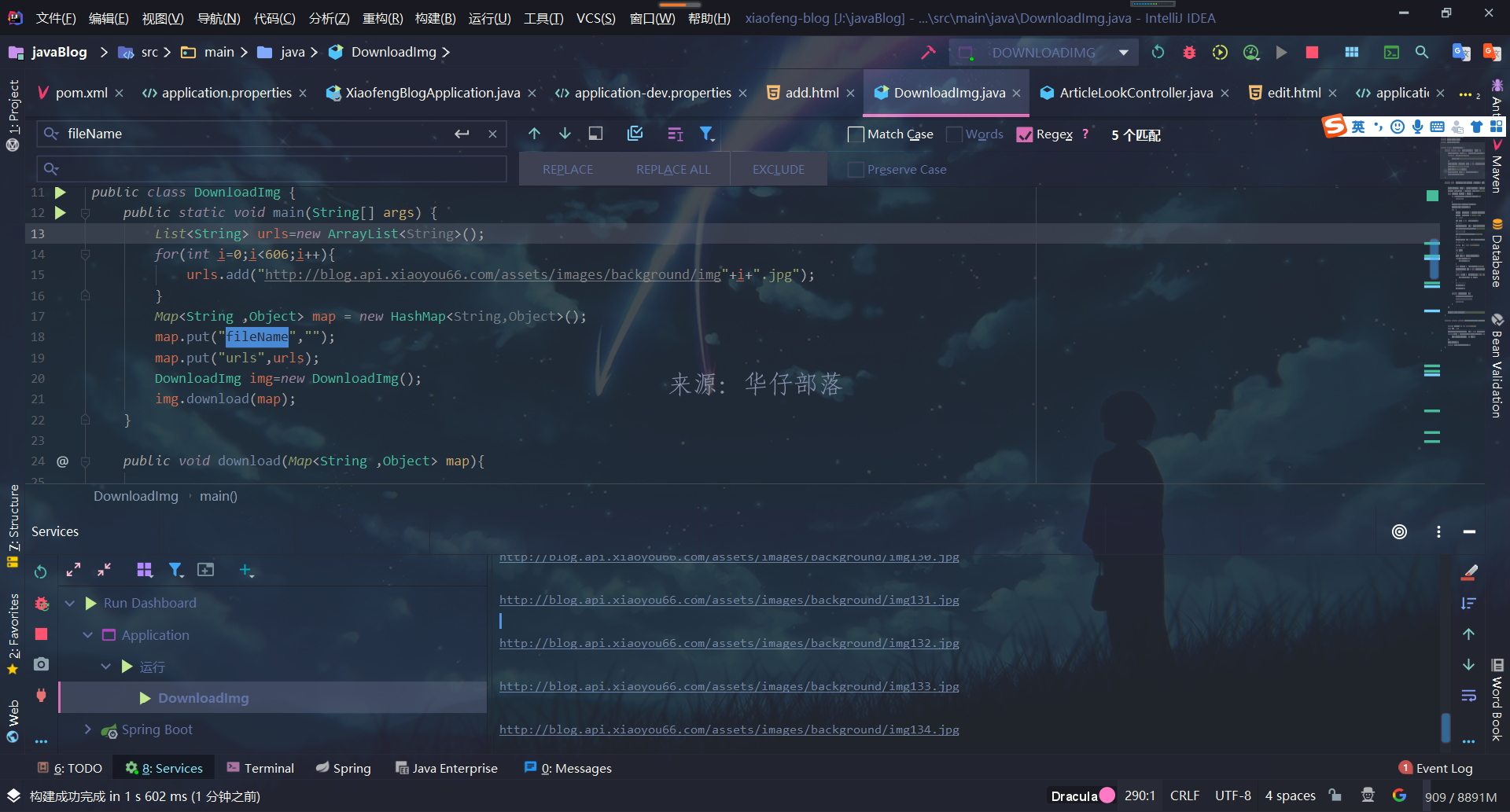Expand All in Services toolbar
The width and height of the screenshot is (1510, 812).
pos(73,570)
